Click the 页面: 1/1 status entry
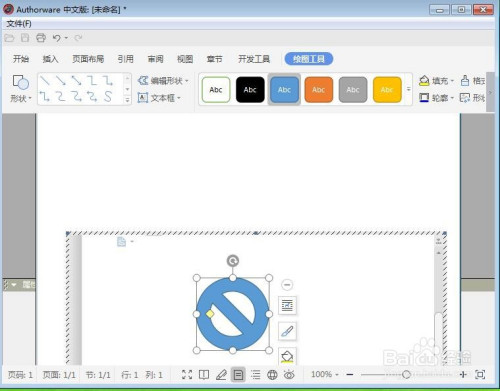Image resolution: width=500 pixels, height=391 pixels. (x=59, y=375)
